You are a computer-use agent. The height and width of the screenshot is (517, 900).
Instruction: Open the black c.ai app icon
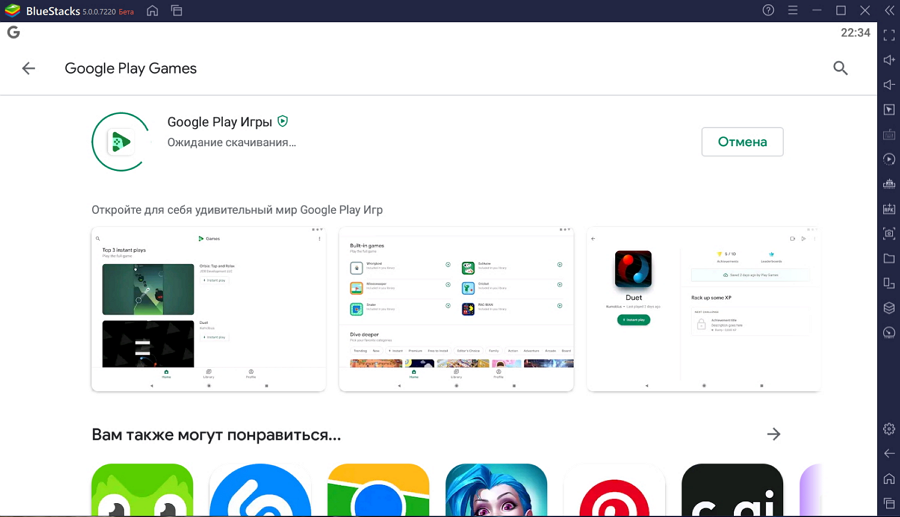732,490
